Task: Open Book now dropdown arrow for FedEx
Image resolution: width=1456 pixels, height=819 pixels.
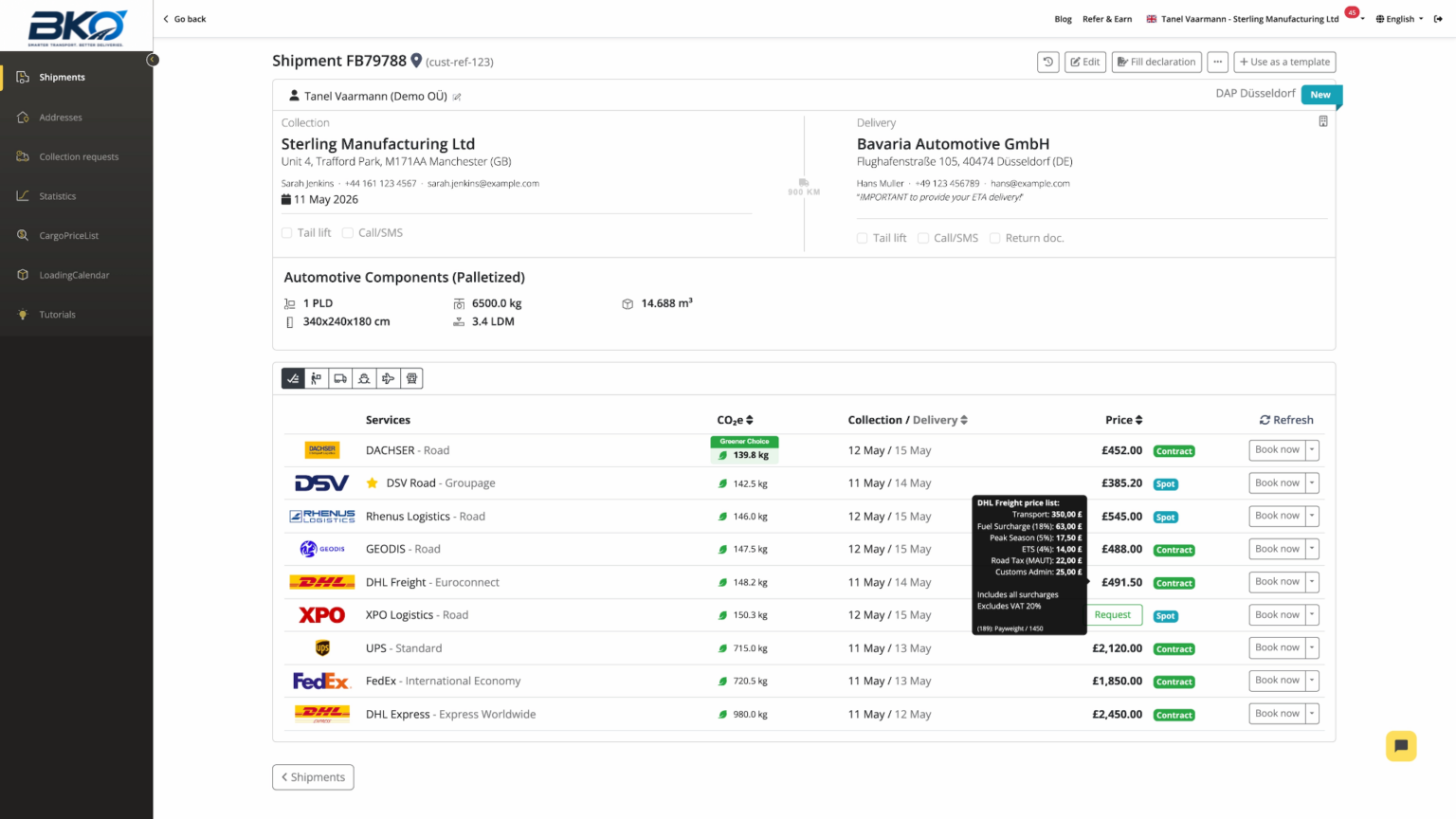Action: tap(1313, 681)
